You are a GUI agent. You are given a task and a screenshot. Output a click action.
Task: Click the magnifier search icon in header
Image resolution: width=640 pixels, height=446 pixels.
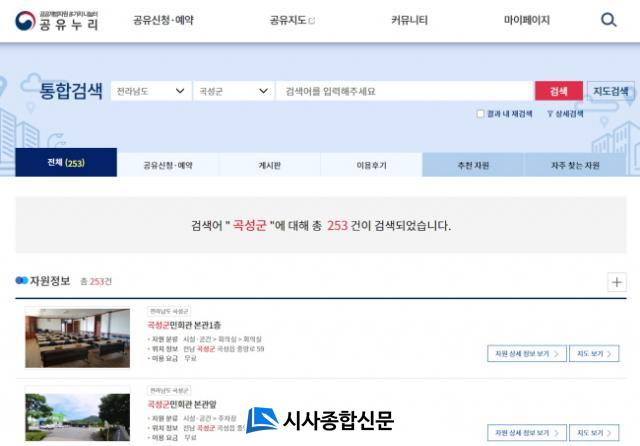tap(609, 20)
